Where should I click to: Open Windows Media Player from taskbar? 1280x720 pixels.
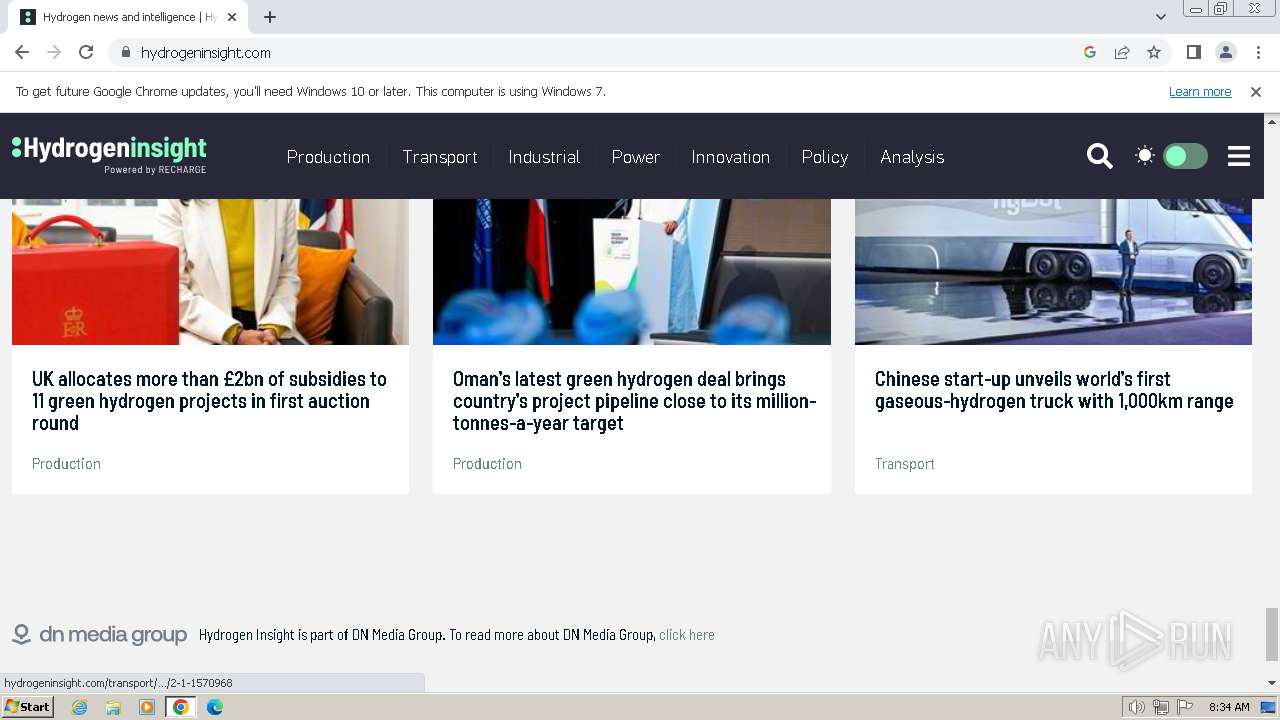pyautogui.click(x=147, y=707)
